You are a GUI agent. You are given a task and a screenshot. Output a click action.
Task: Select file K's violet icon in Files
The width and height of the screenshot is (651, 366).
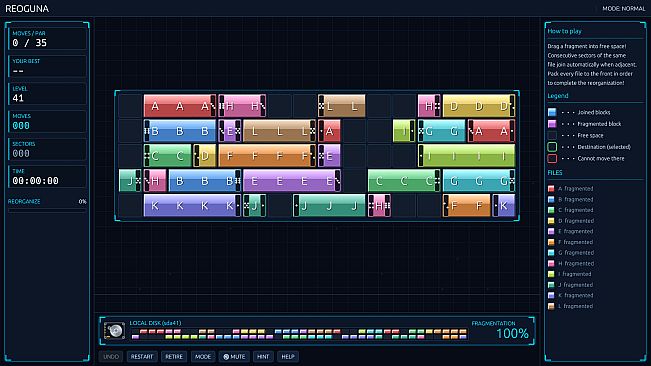click(x=551, y=295)
